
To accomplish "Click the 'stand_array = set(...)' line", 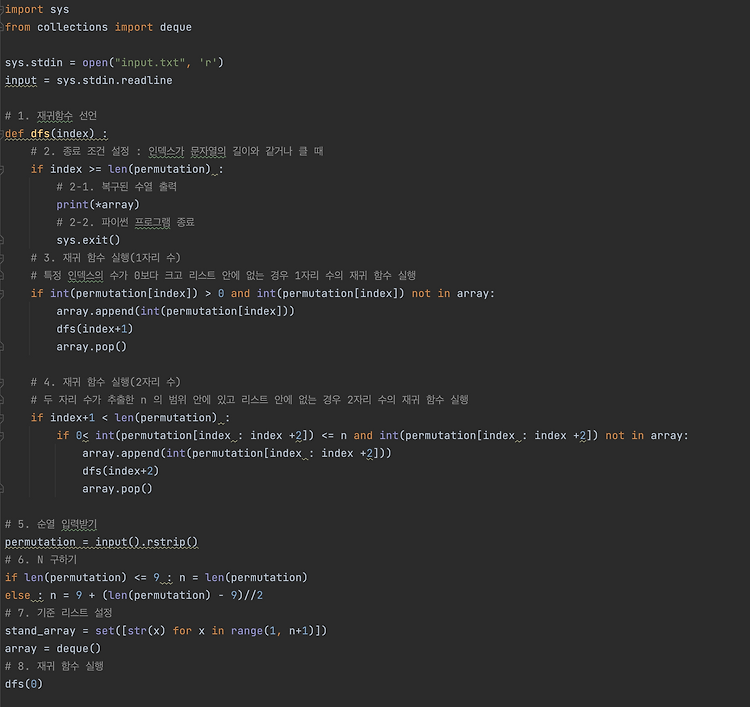I will (166, 631).
